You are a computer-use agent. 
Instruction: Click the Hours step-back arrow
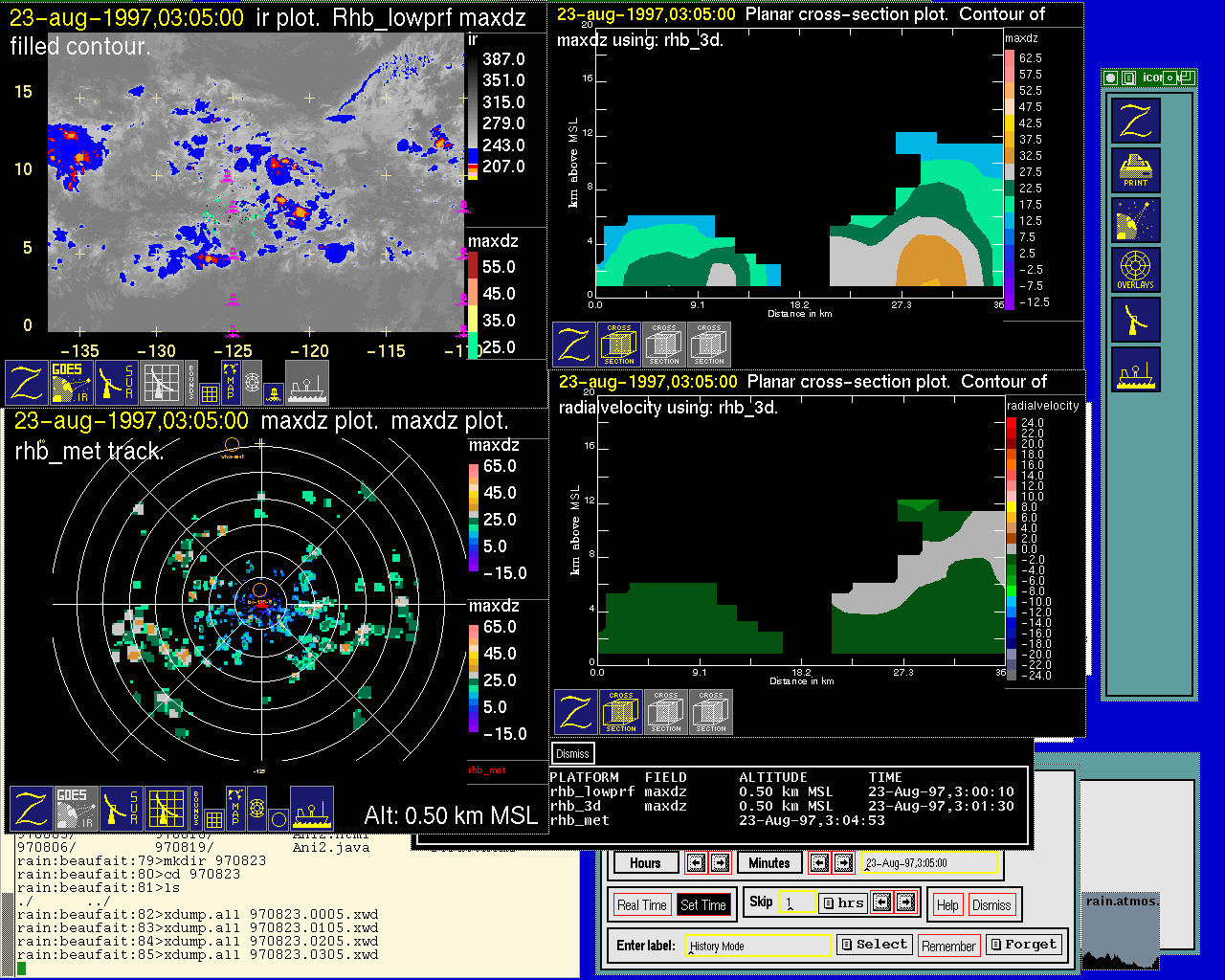(696, 863)
